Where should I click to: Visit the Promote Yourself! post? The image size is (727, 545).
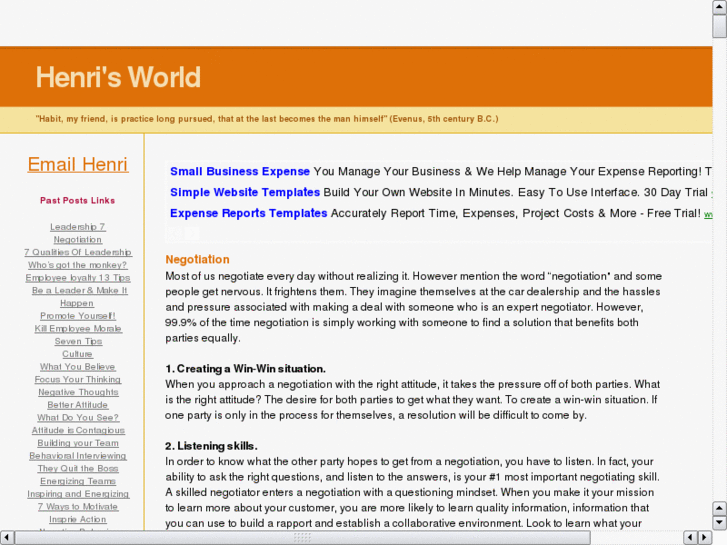pos(78,315)
